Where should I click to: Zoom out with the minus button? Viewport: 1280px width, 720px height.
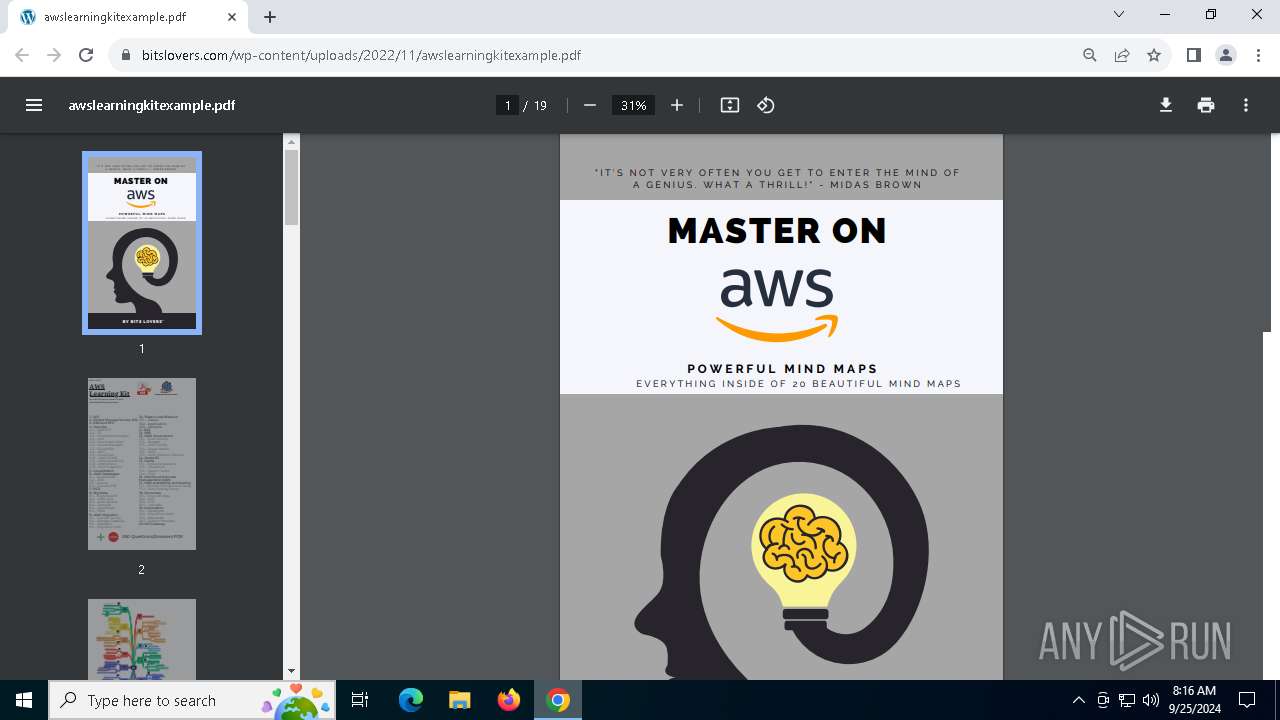pos(590,105)
